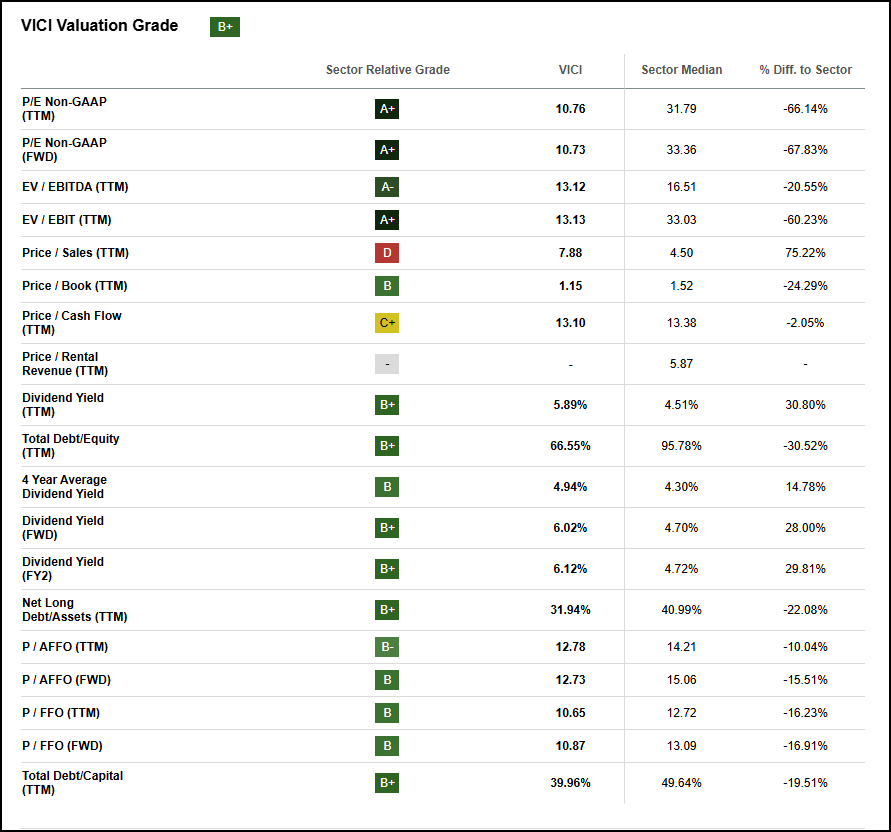Select the B+ grade for Dividend Yield (TTM)

click(x=387, y=405)
